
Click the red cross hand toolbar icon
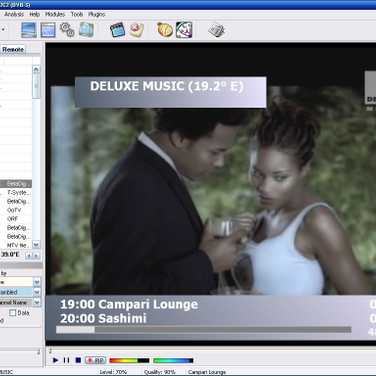137,30
